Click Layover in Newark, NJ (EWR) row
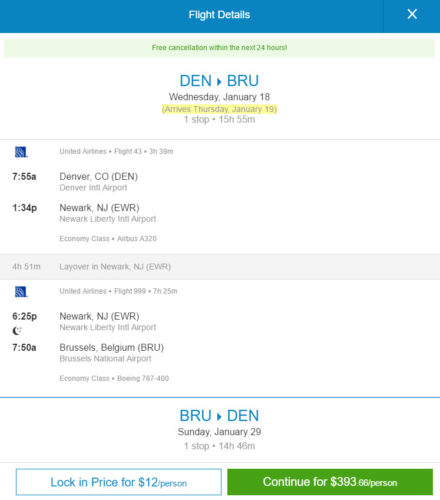The image size is (440, 500). [x=220, y=267]
